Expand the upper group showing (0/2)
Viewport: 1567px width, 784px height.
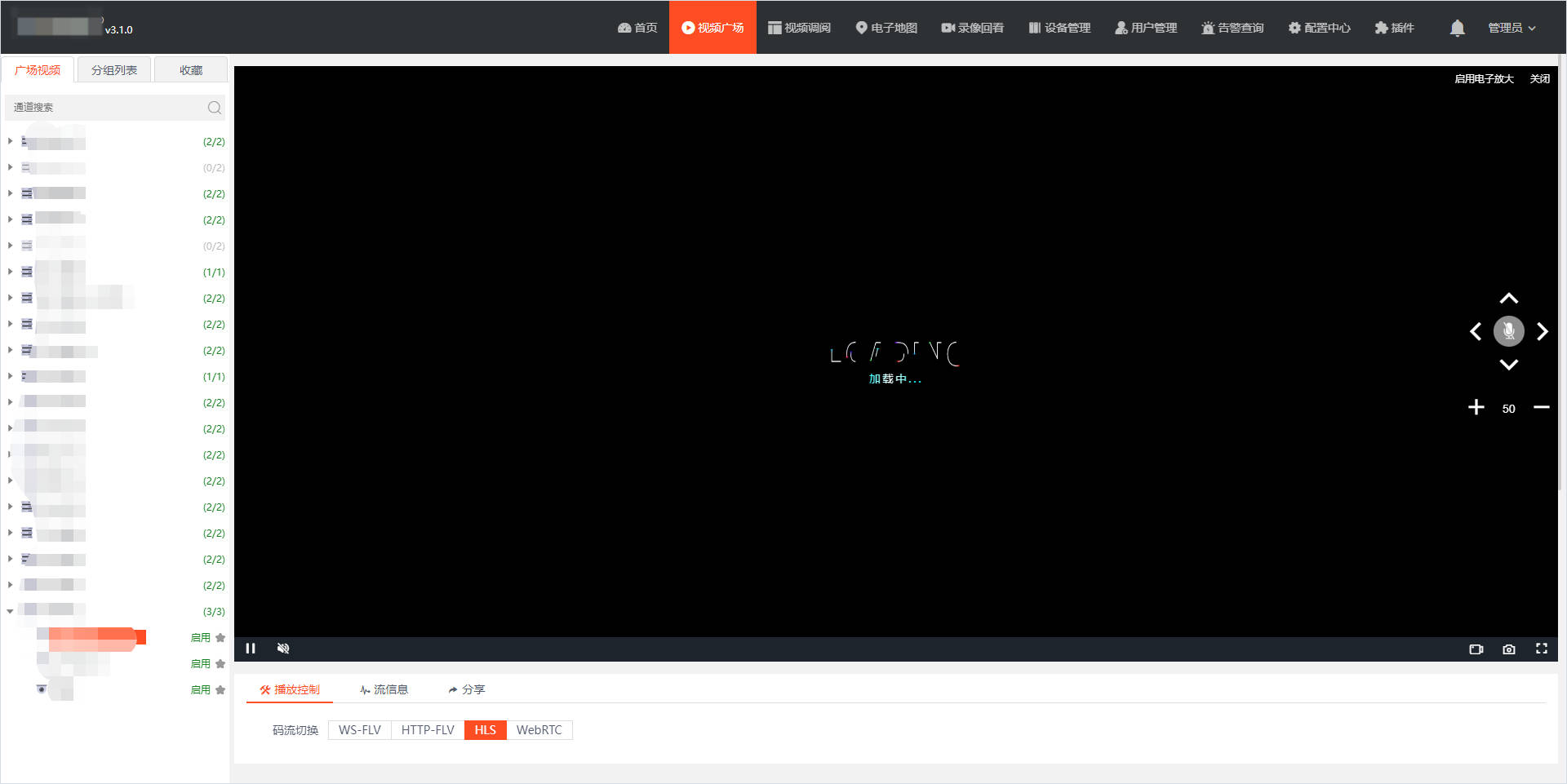pyautogui.click(x=10, y=167)
